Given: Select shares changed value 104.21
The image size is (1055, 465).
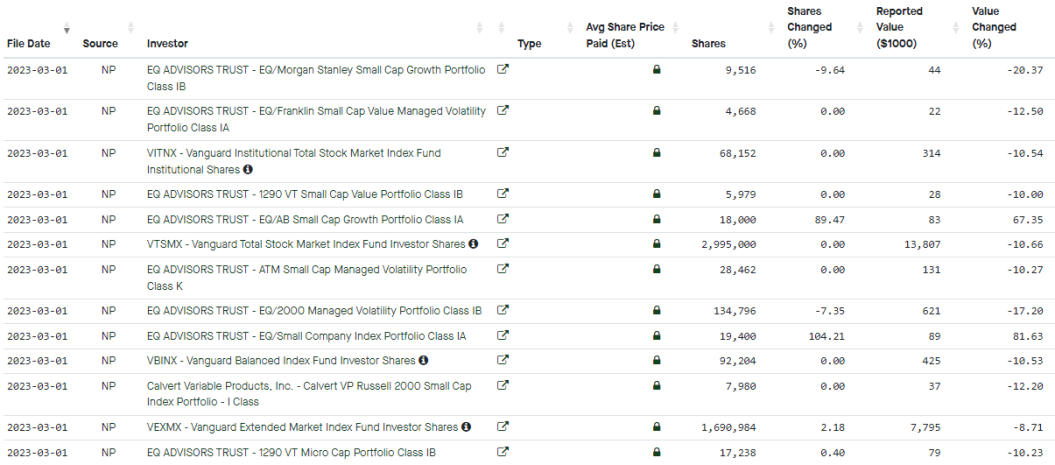Looking at the screenshot, I should pyautogui.click(x=826, y=336).
